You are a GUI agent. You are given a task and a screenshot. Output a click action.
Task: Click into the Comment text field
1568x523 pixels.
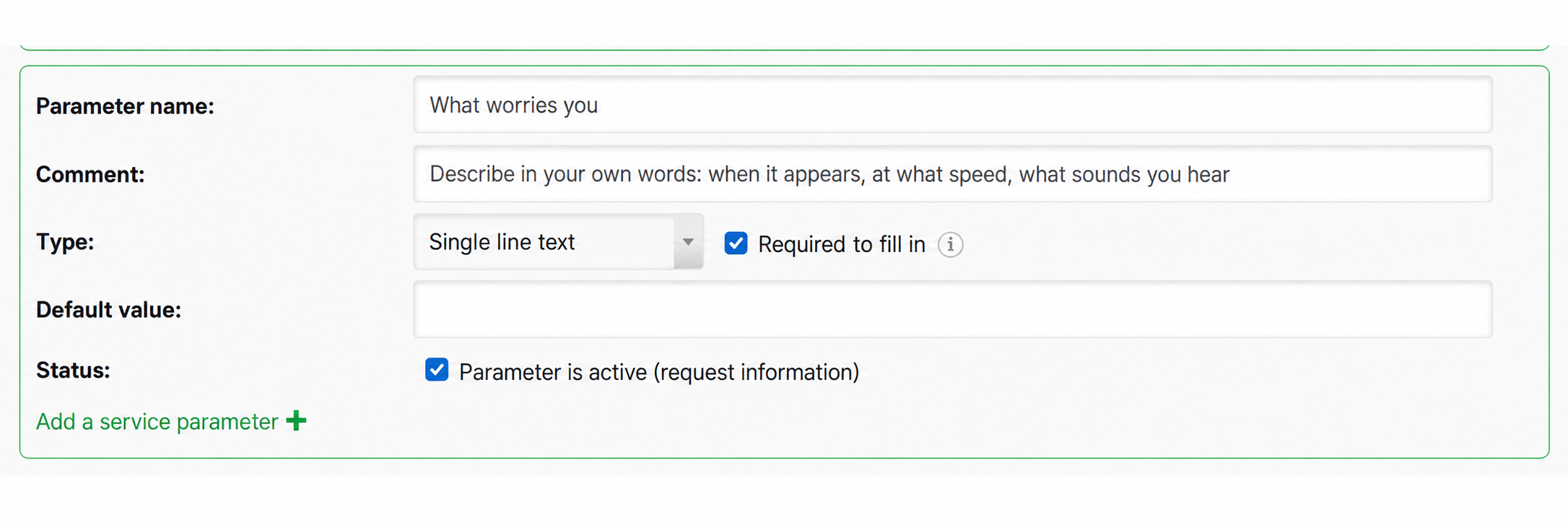coord(952,174)
